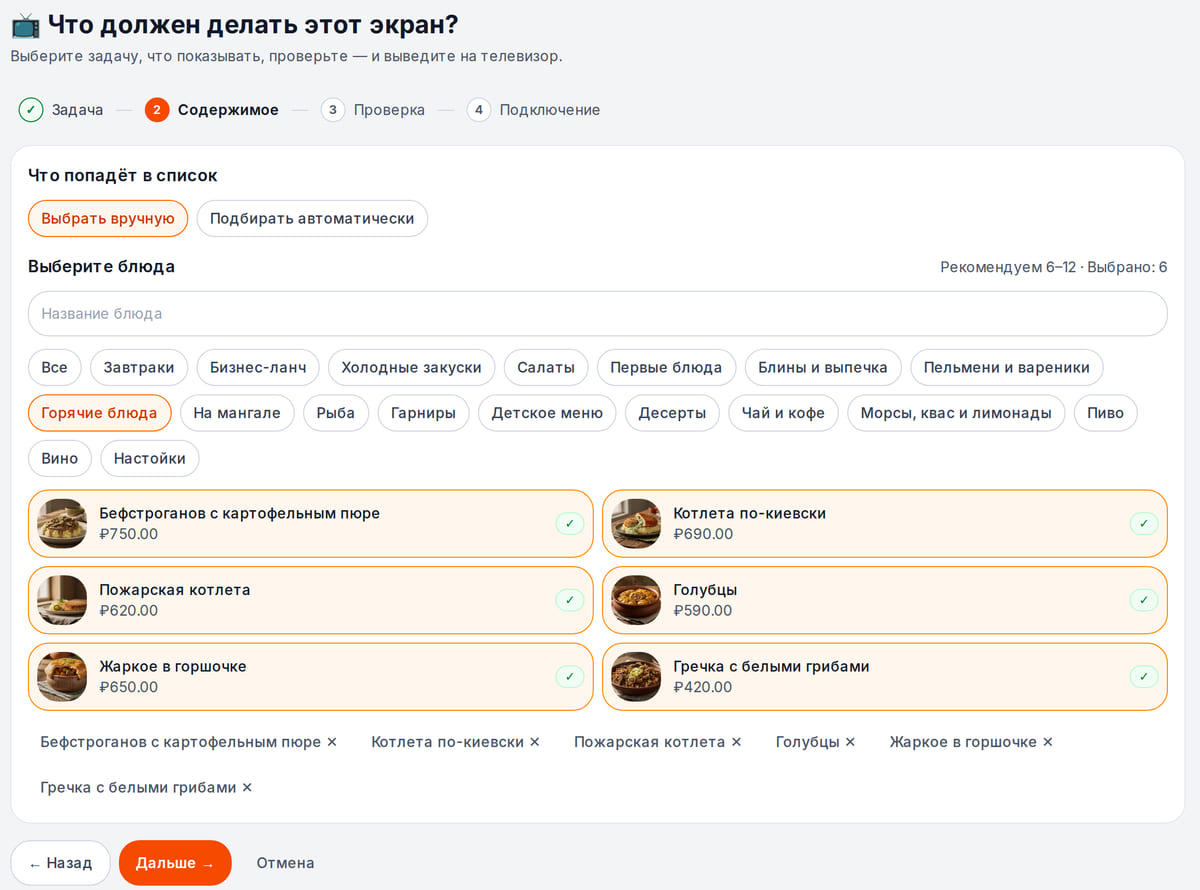Open step 2 Содержимое
Viewport: 1200px width, 890px height.
[212, 110]
